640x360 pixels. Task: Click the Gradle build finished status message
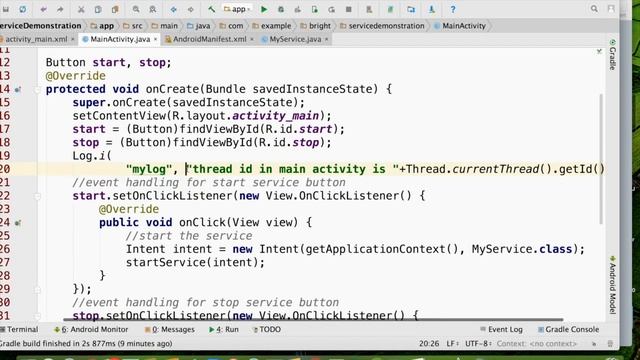[x=86, y=344]
